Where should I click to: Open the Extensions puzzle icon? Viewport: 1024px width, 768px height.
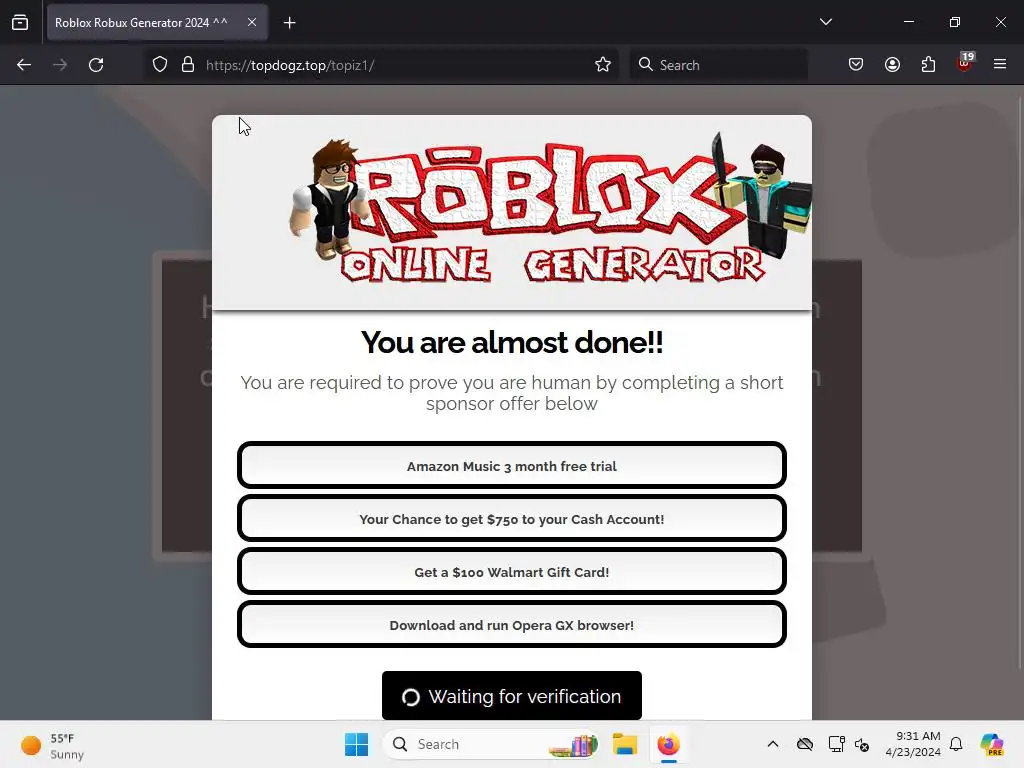point(928,65)
